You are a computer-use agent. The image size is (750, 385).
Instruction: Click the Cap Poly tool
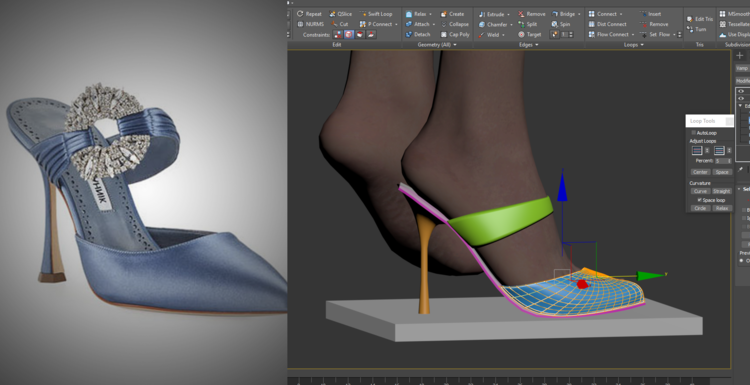(454, 34)
